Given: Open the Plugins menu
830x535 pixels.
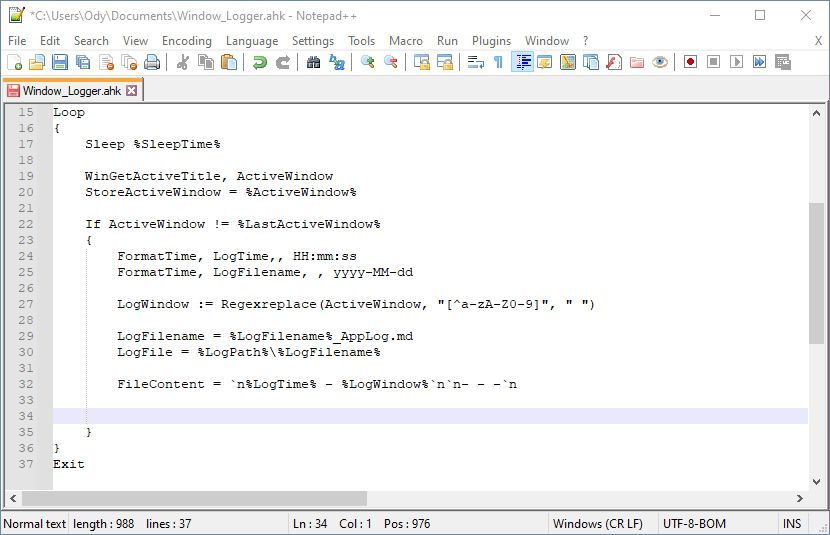Looking at the screenshot, I should (491, 41).
